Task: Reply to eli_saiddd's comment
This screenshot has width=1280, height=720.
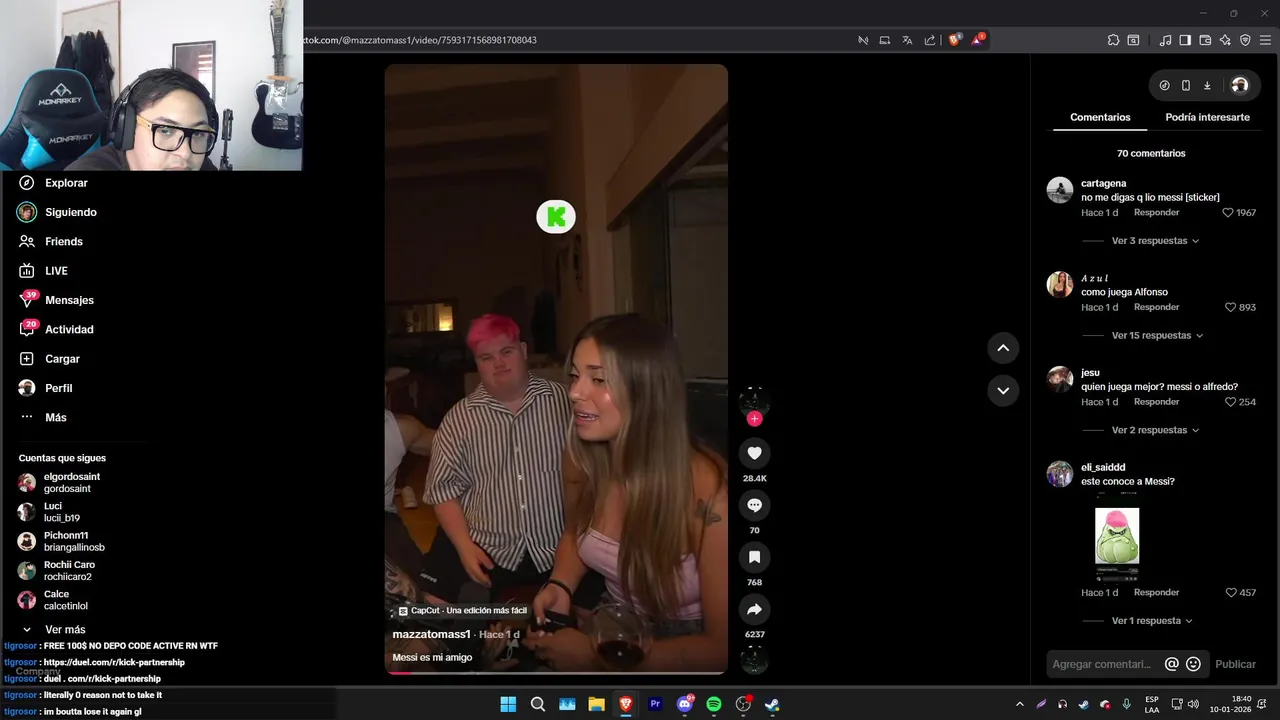Action: point(1156,592)
